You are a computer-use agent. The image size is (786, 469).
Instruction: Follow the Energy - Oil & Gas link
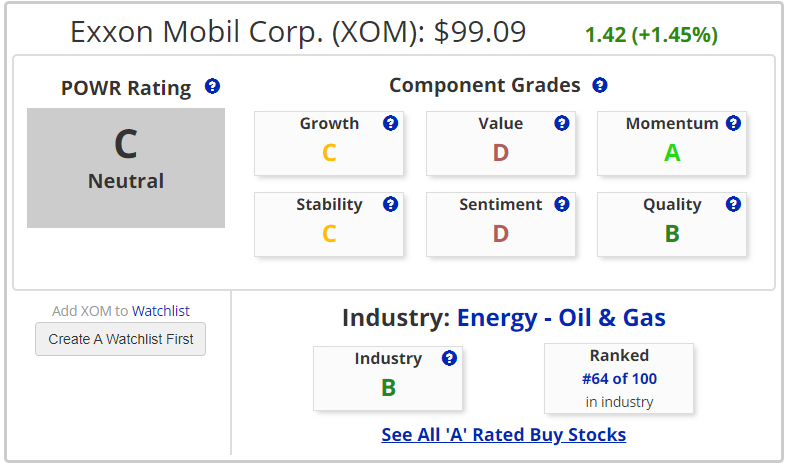tap(561, 318)
